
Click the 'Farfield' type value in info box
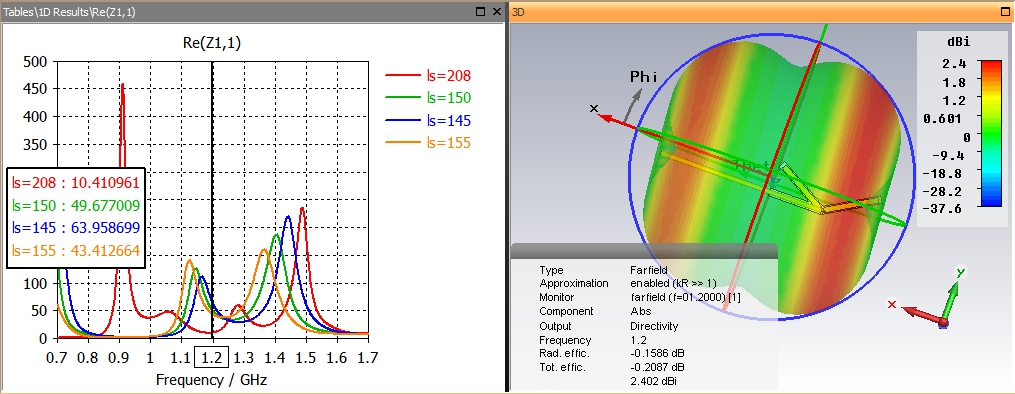click(x=648, y=270)
